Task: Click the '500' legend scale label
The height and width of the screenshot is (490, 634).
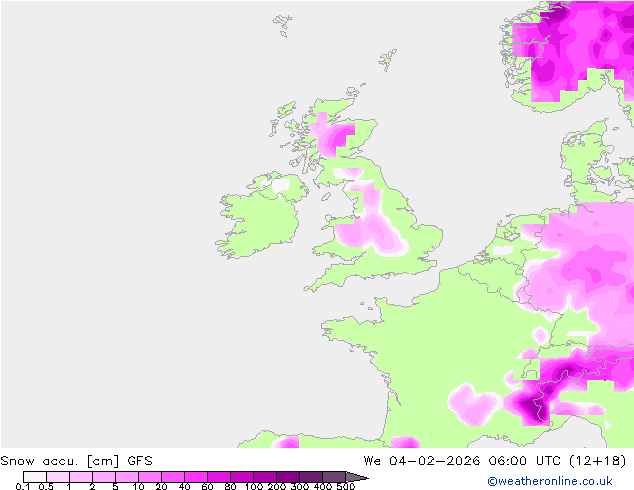Action: point(346,486)
